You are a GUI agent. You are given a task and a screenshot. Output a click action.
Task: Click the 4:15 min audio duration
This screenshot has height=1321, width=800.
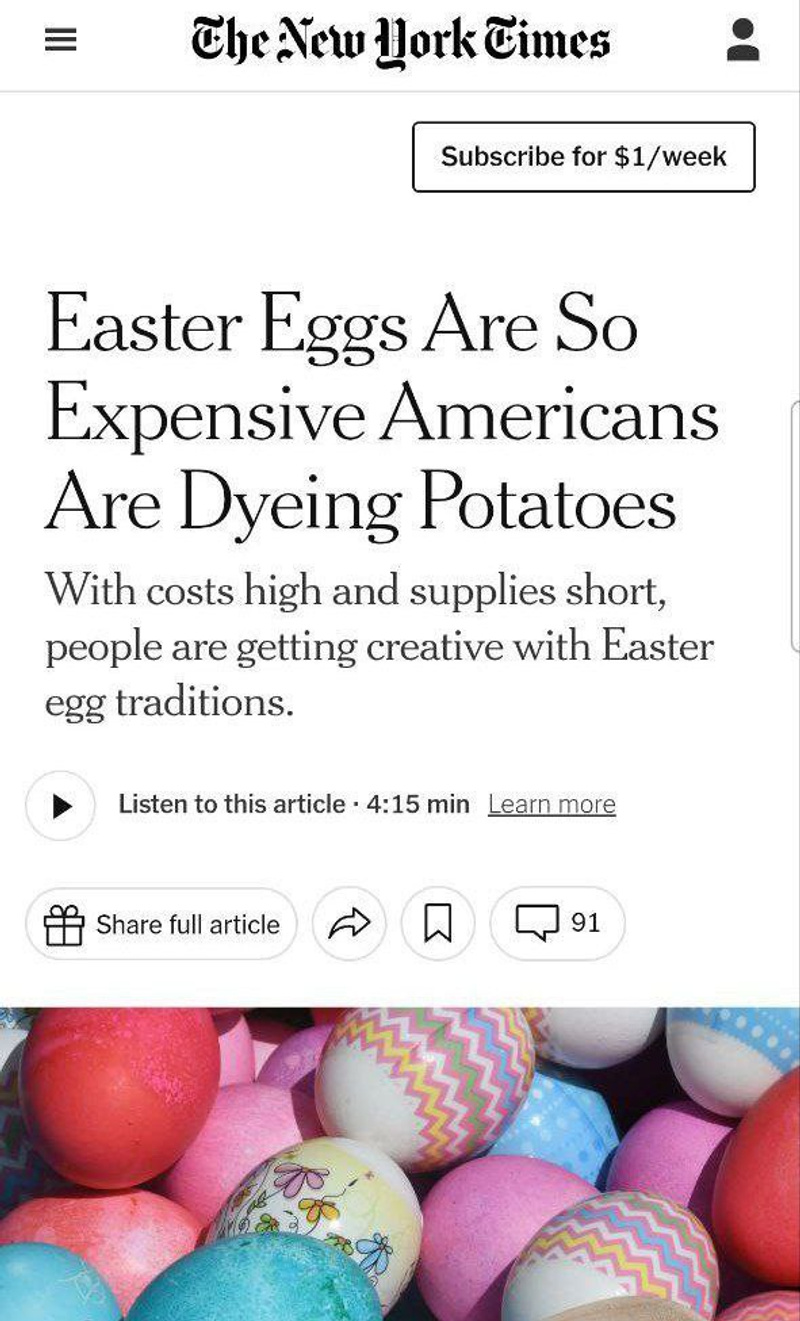point(418,804)
